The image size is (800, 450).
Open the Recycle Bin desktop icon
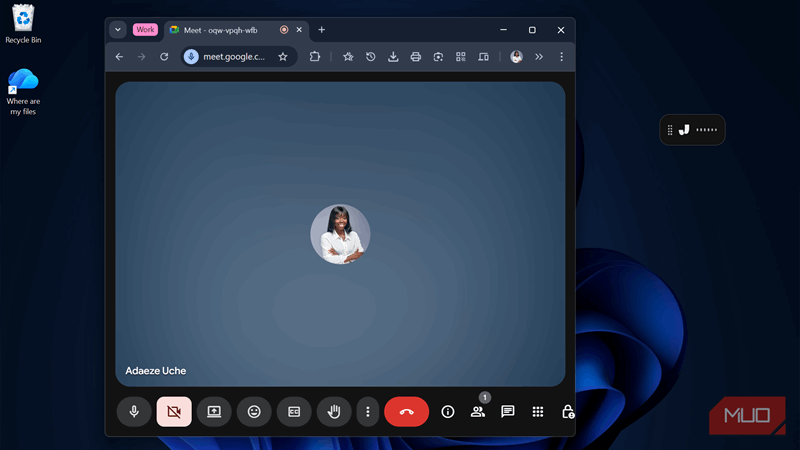(x=23, y=24)
